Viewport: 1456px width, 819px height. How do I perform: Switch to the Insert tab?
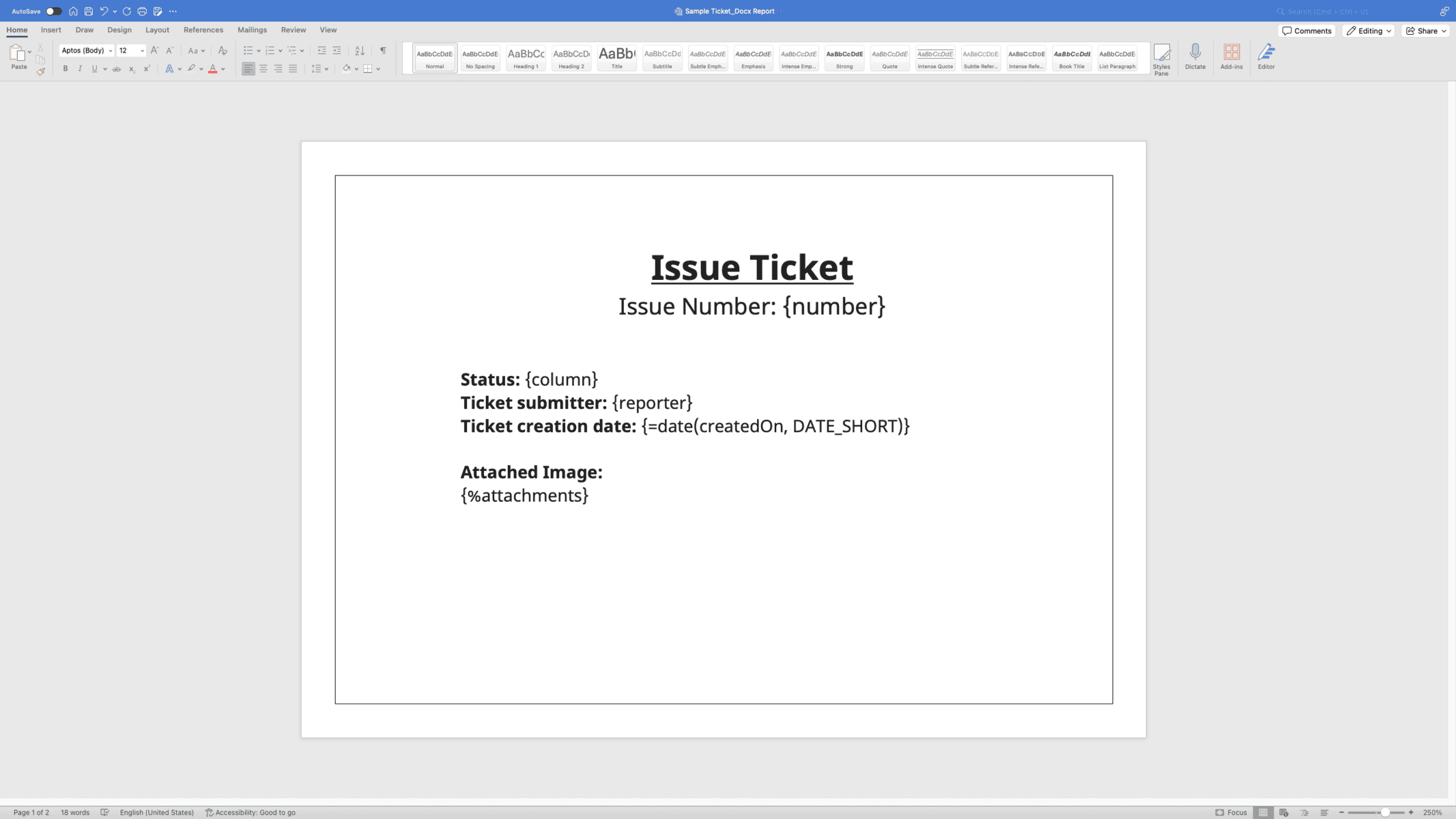point(51,30)
